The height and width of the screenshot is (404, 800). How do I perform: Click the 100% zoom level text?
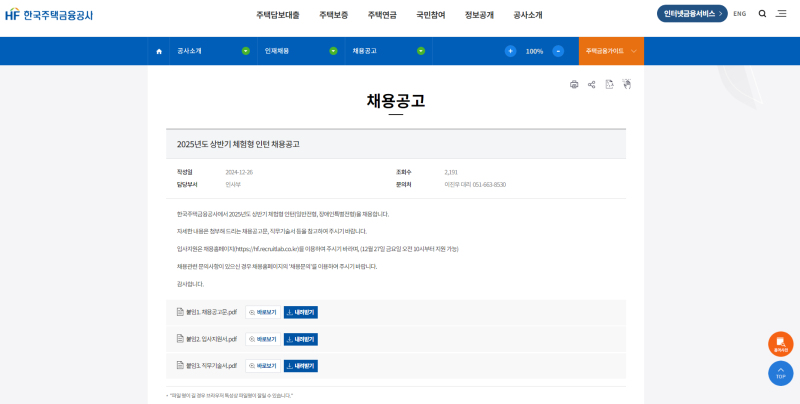pos(534,52)
